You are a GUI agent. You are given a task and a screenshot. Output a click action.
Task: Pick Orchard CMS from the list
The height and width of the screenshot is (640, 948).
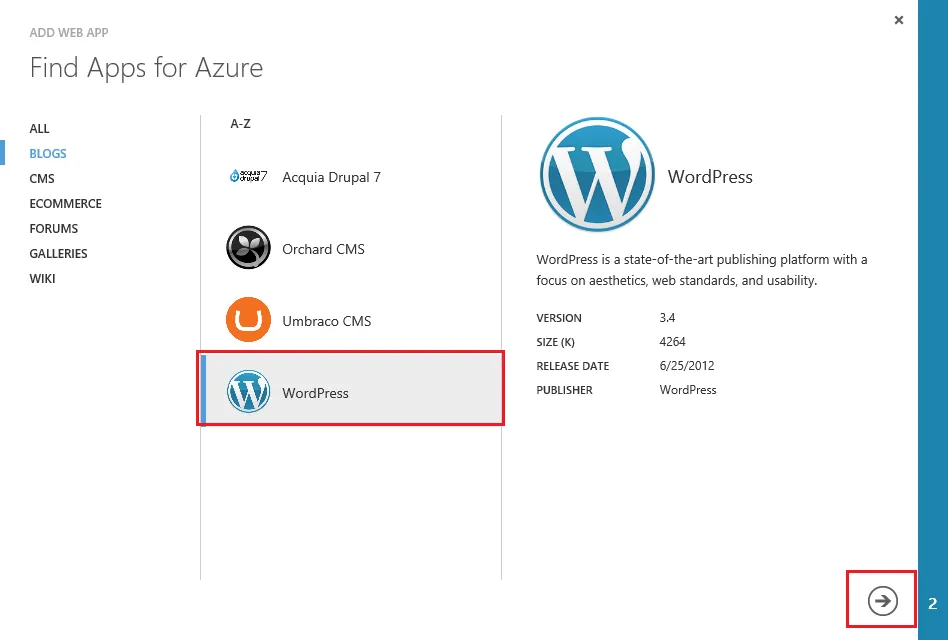coord(323,249)
